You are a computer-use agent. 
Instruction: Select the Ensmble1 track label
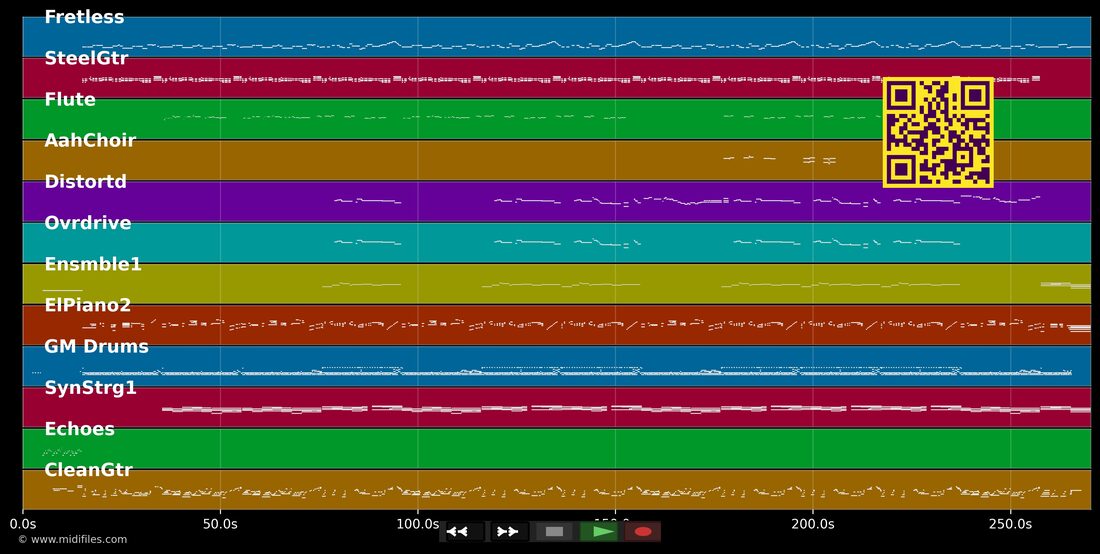tap(93, 264)
